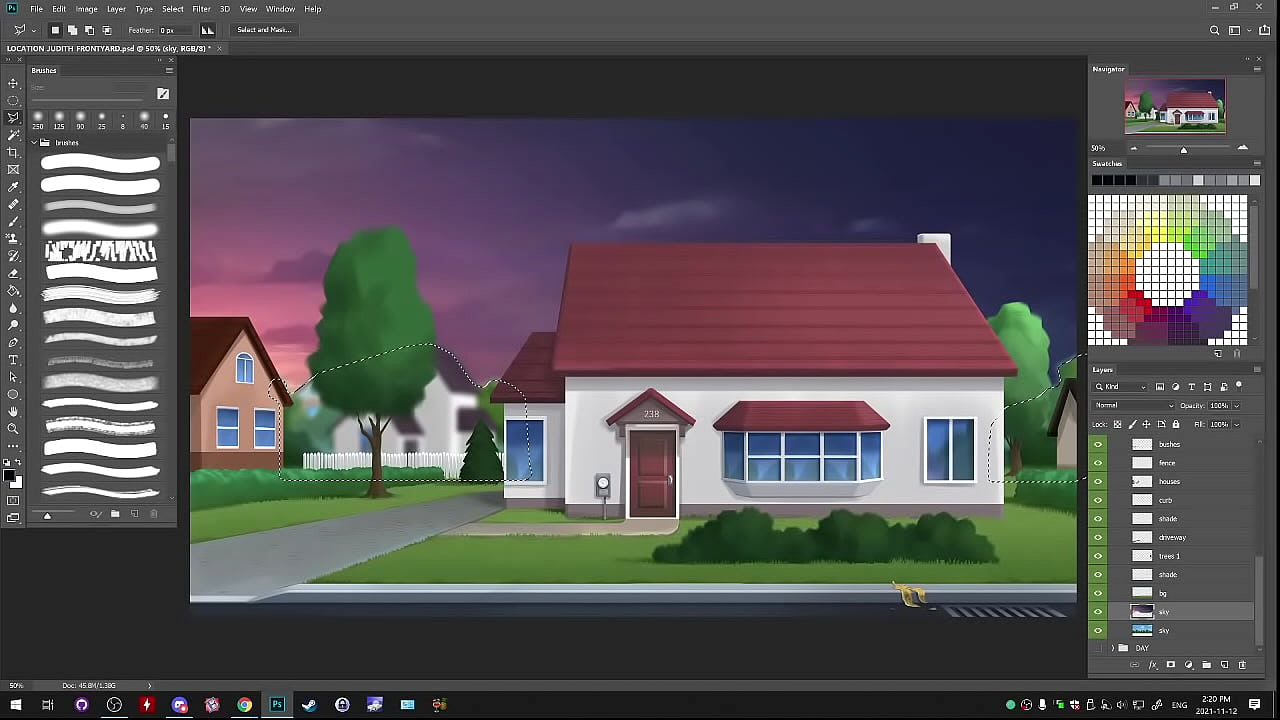Open the Layer menu
Screen dimensions: 1280x720
[116, 9]
